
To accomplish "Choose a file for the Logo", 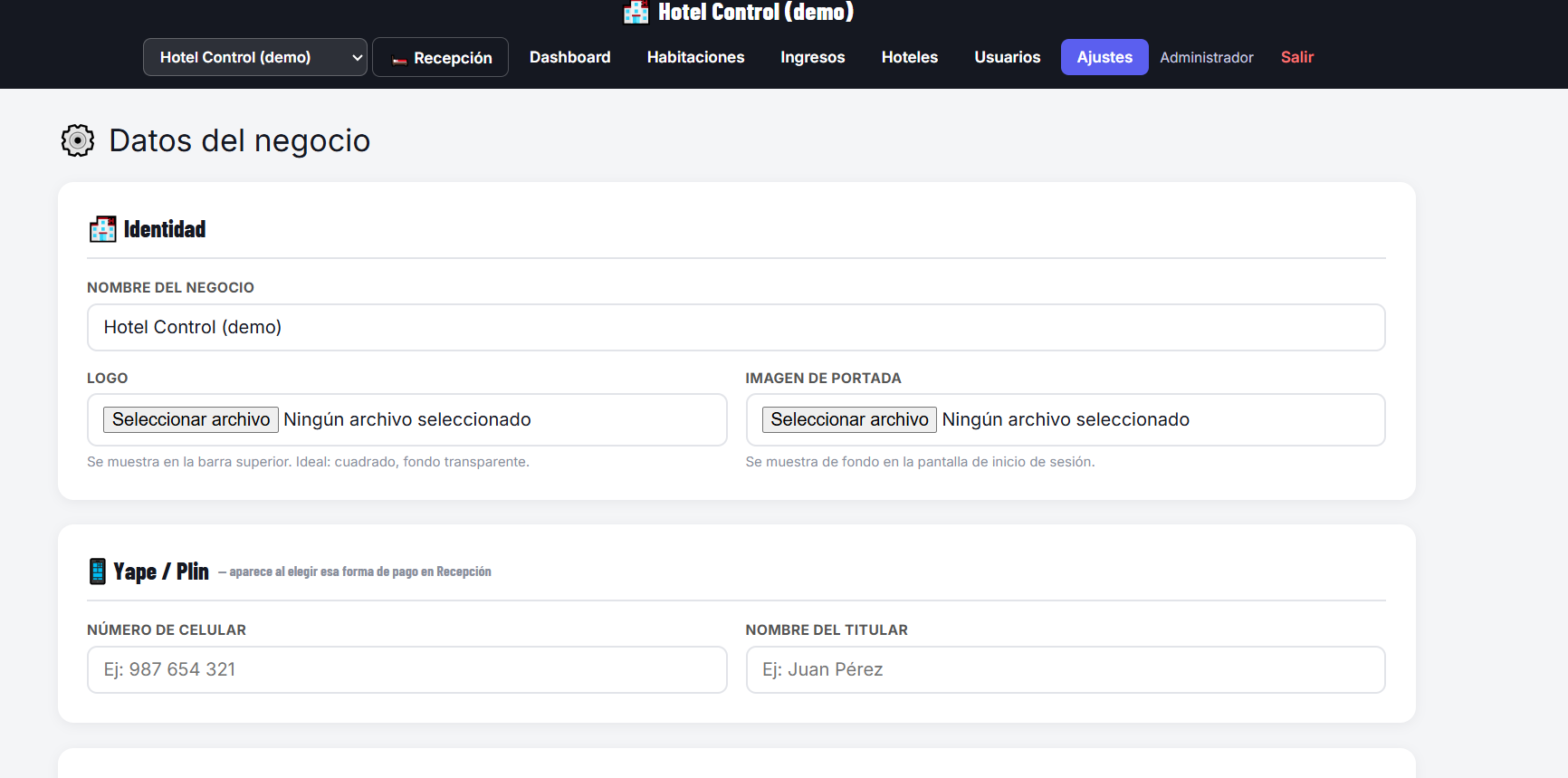I will pos(191,419).
